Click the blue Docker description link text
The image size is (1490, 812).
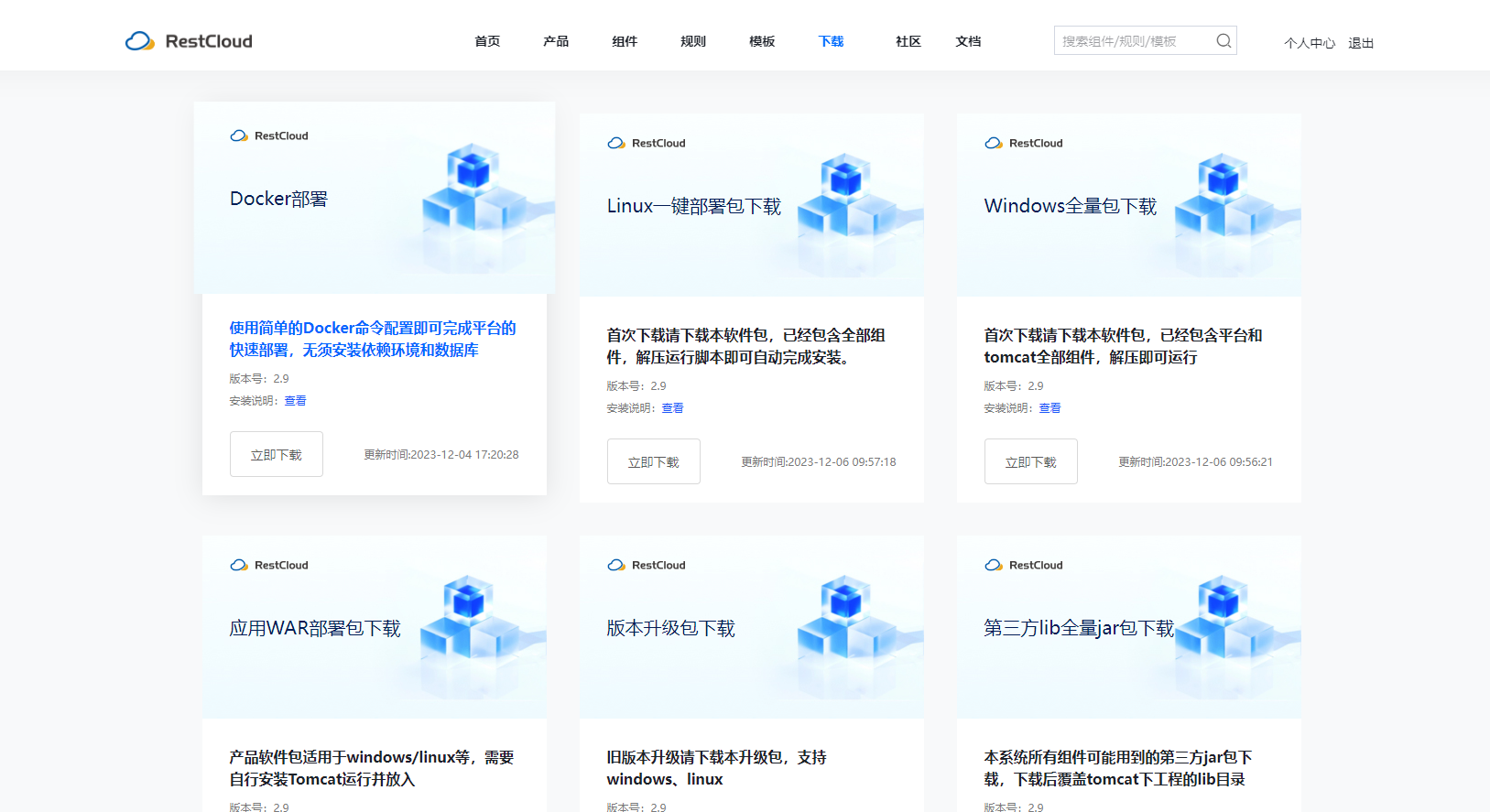(373, 339)
